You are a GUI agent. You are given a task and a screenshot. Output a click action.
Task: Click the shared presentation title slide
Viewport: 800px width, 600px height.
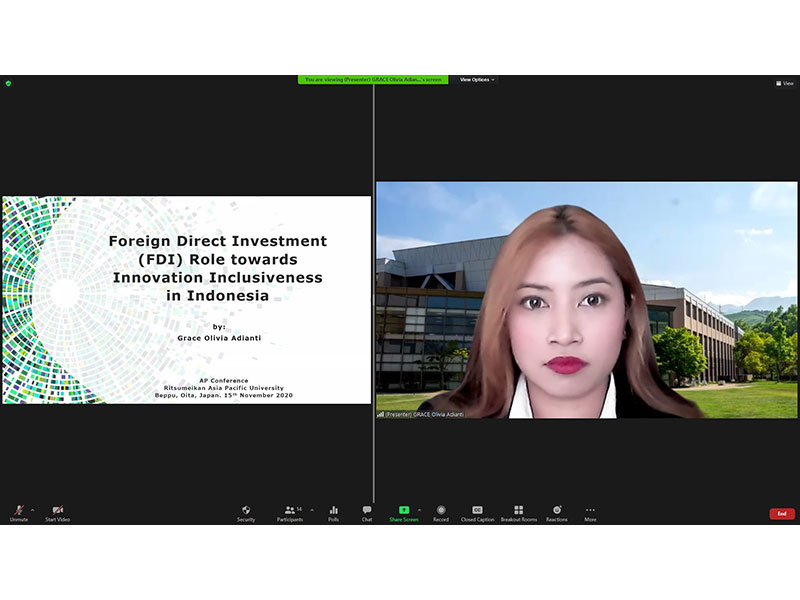[x=187, y=299]
